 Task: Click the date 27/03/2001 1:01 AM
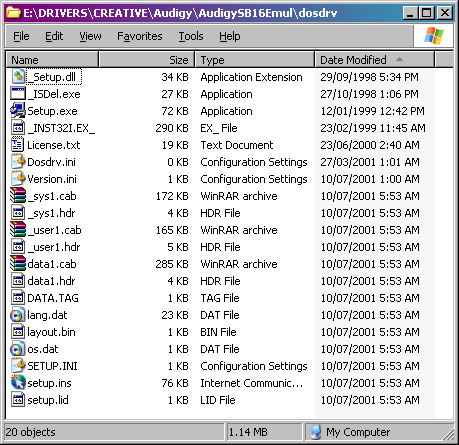(x=370, y=162)
